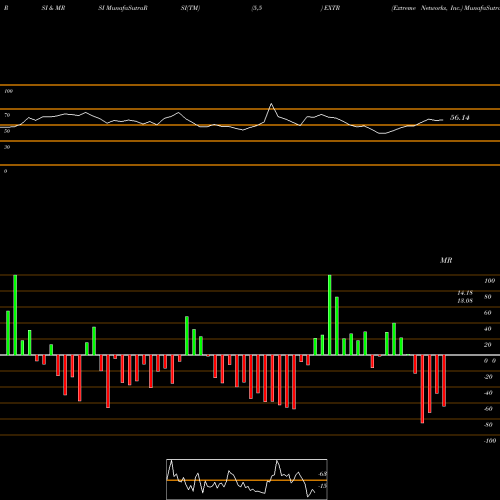The width and height of the screenshot is (500, 500).
Task: Click the "SI MunafaSutraR" header label
Action: pos(123,8)
